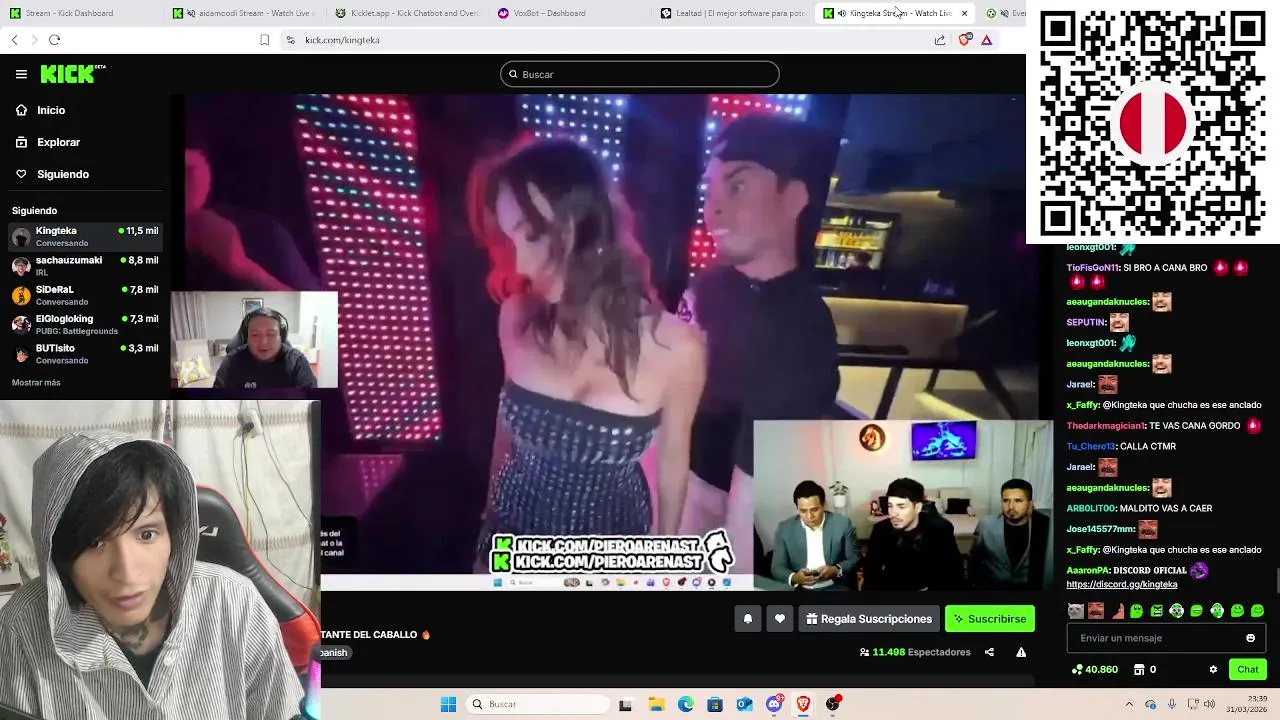Select the SiDeRaL channel
The image size is (1280, 720).
[x=85, y=295]
